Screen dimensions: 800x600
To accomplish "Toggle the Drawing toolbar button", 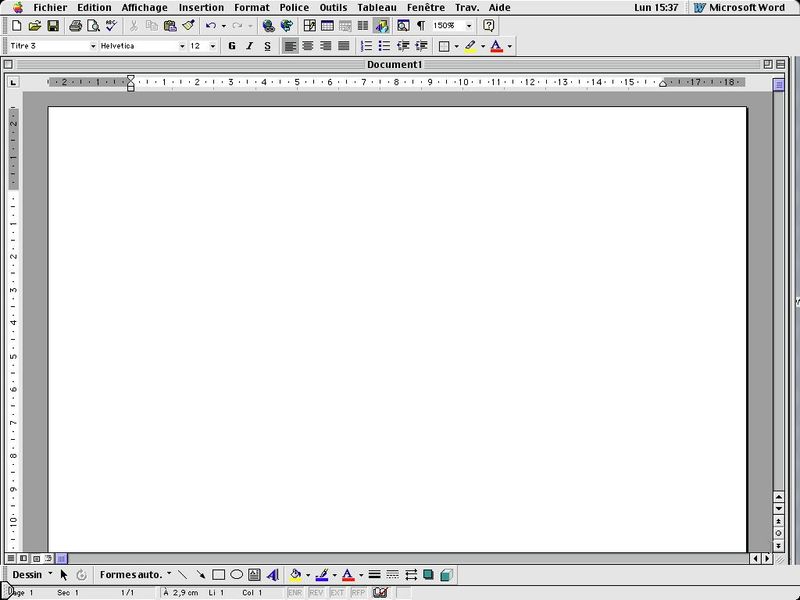I will [x=381, y=26].
